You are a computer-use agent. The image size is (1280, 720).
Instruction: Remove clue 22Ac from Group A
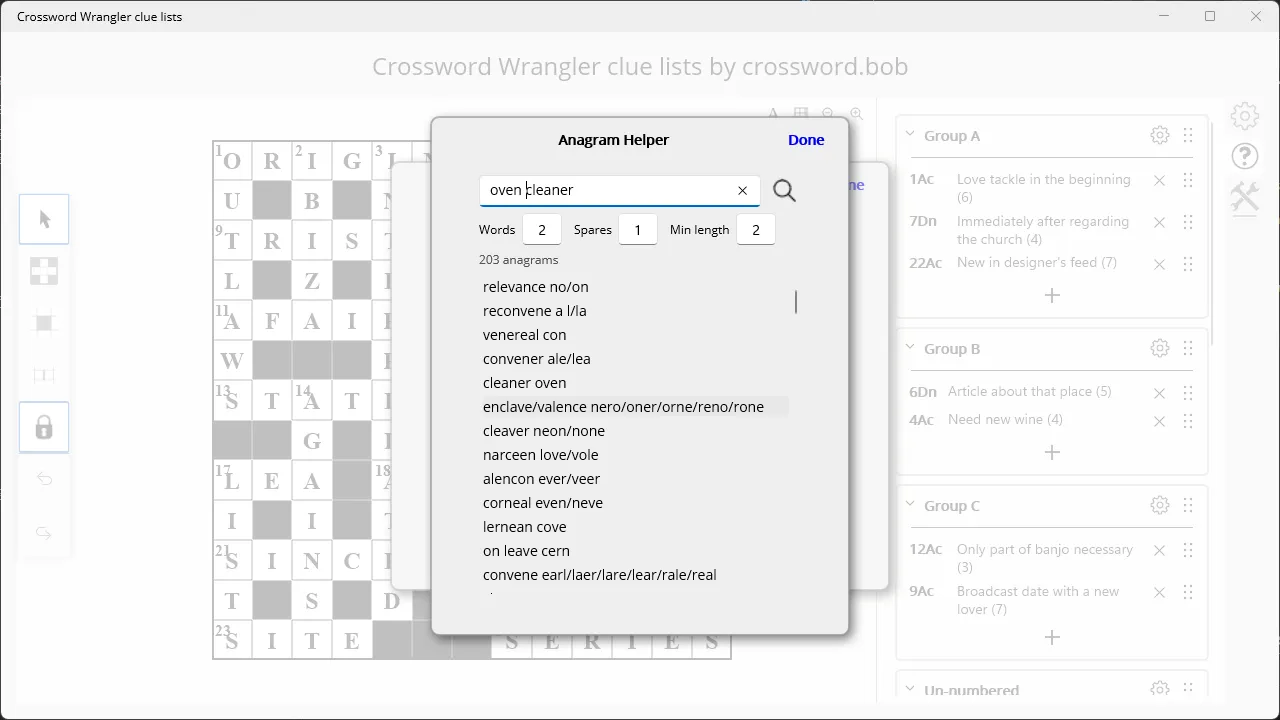(1159, 264)
